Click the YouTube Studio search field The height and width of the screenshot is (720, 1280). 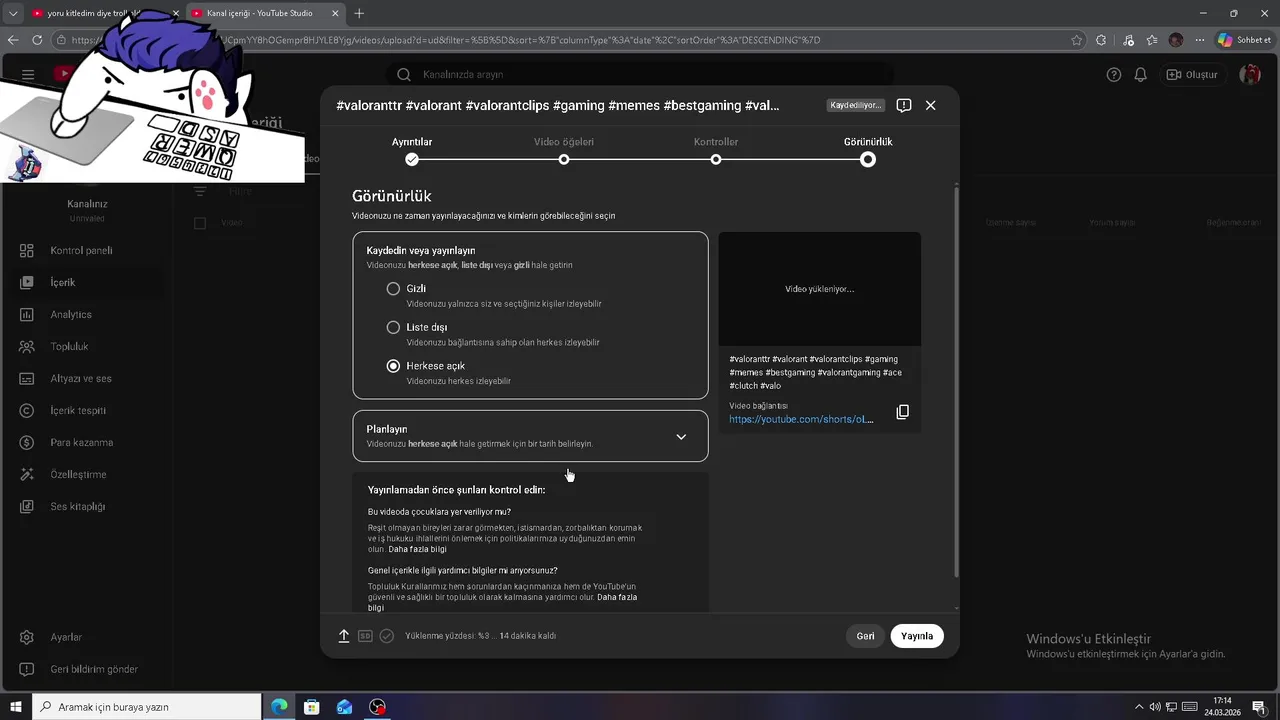click(x=640, y=74)
